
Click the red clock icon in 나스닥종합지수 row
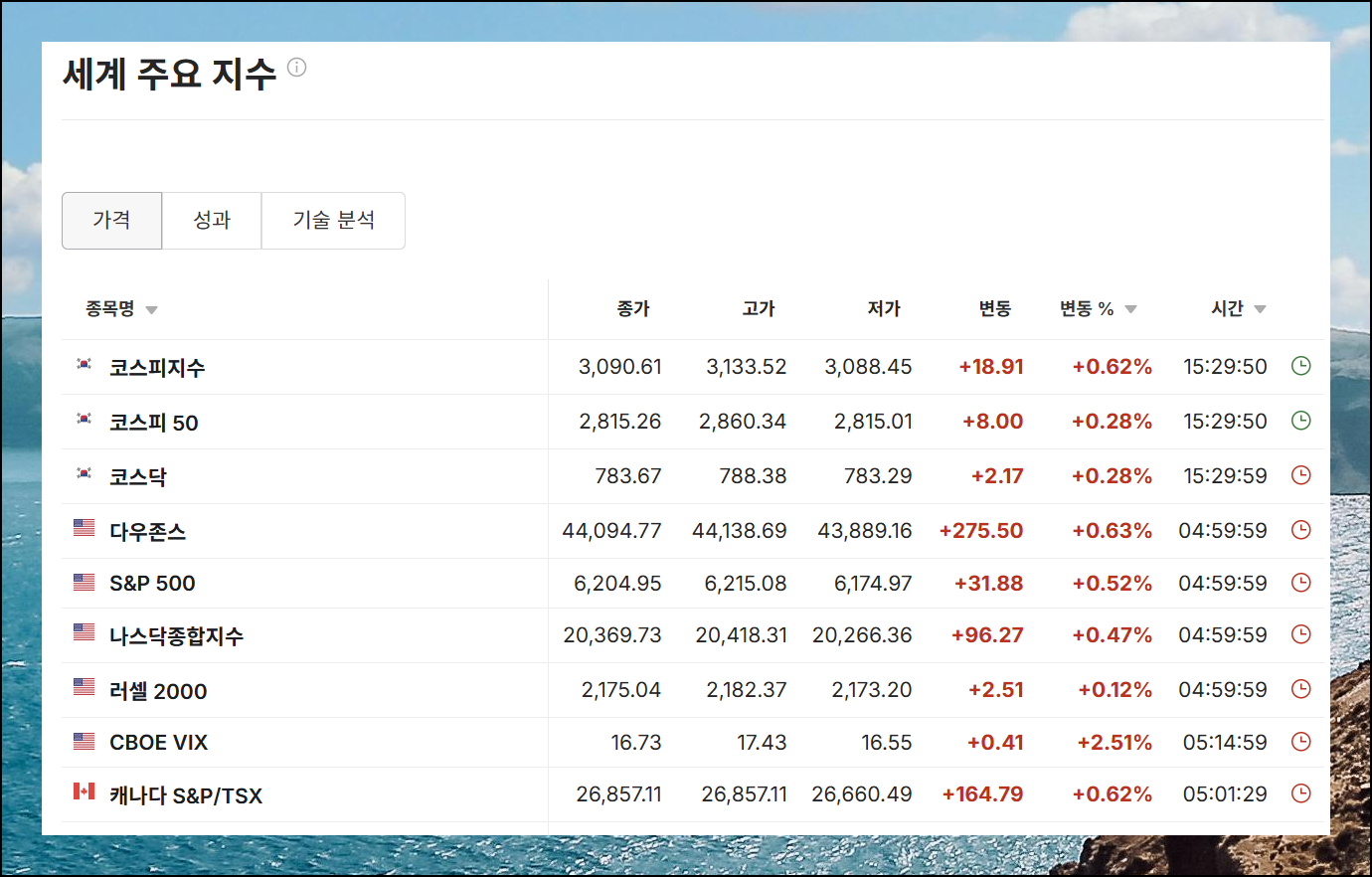(x=1300, y=634)
